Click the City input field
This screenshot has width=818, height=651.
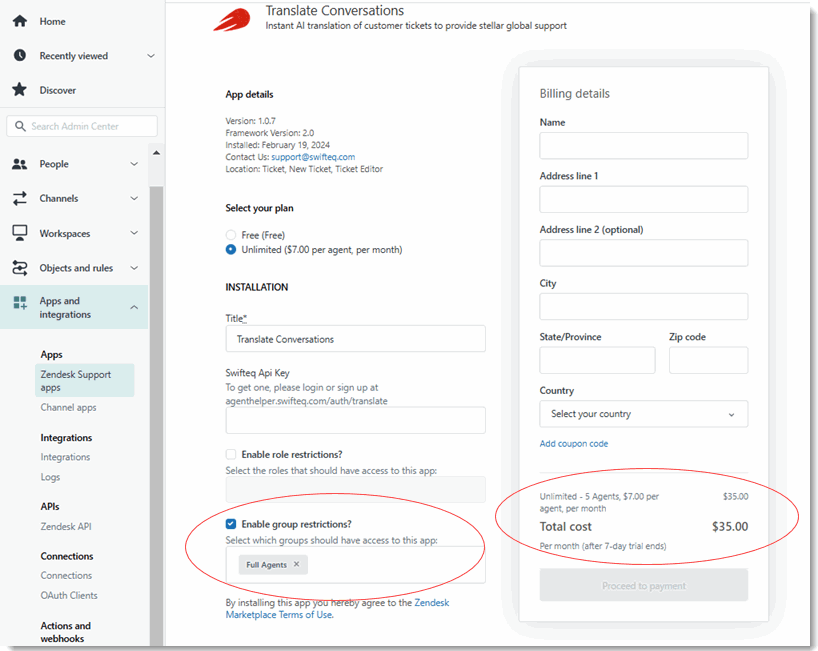tap(643, 307)
